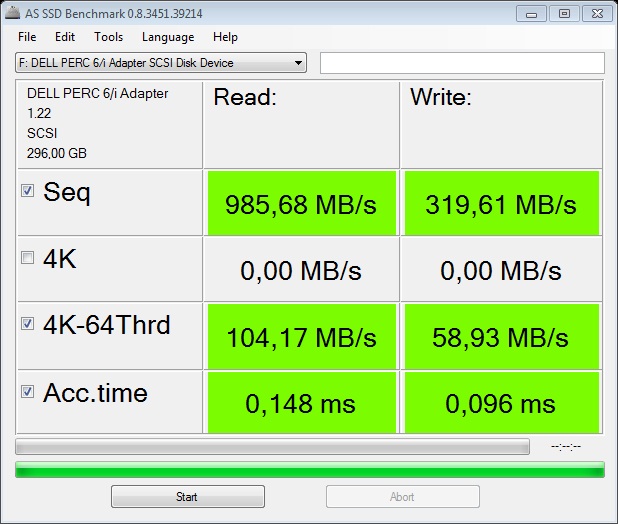Click the Seq write result 319,61 MB/s
The image size is (618, 524).
pyautogui.click(x=501, y=203)
